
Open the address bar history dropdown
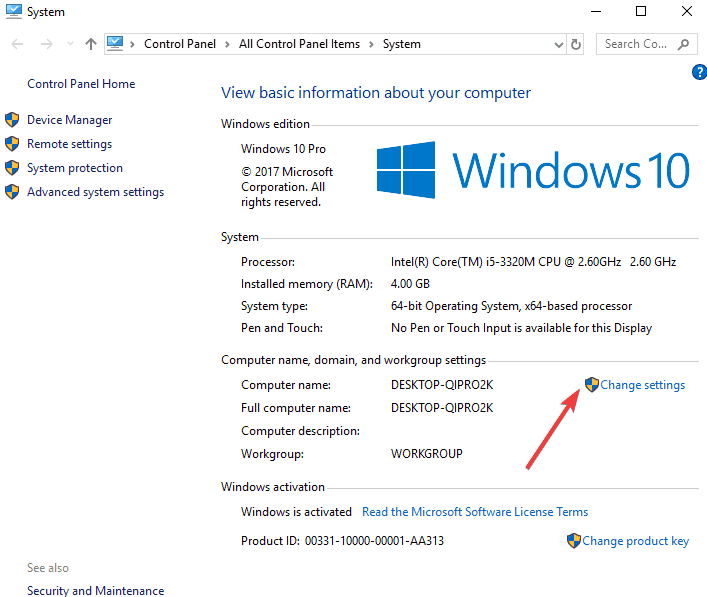(x=559, y=45)
